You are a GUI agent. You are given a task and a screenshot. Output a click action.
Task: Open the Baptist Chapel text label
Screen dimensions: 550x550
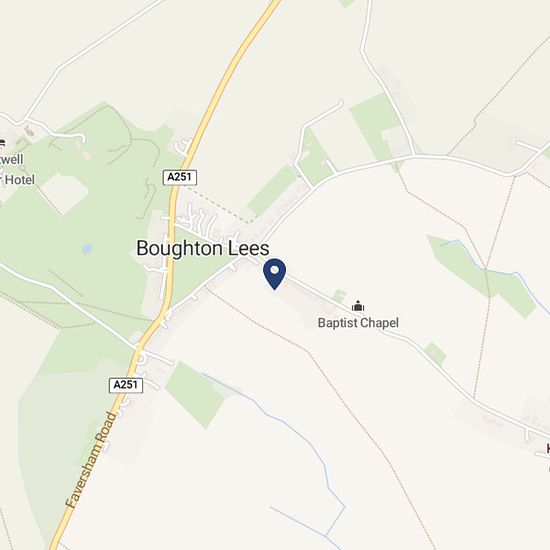358,323
